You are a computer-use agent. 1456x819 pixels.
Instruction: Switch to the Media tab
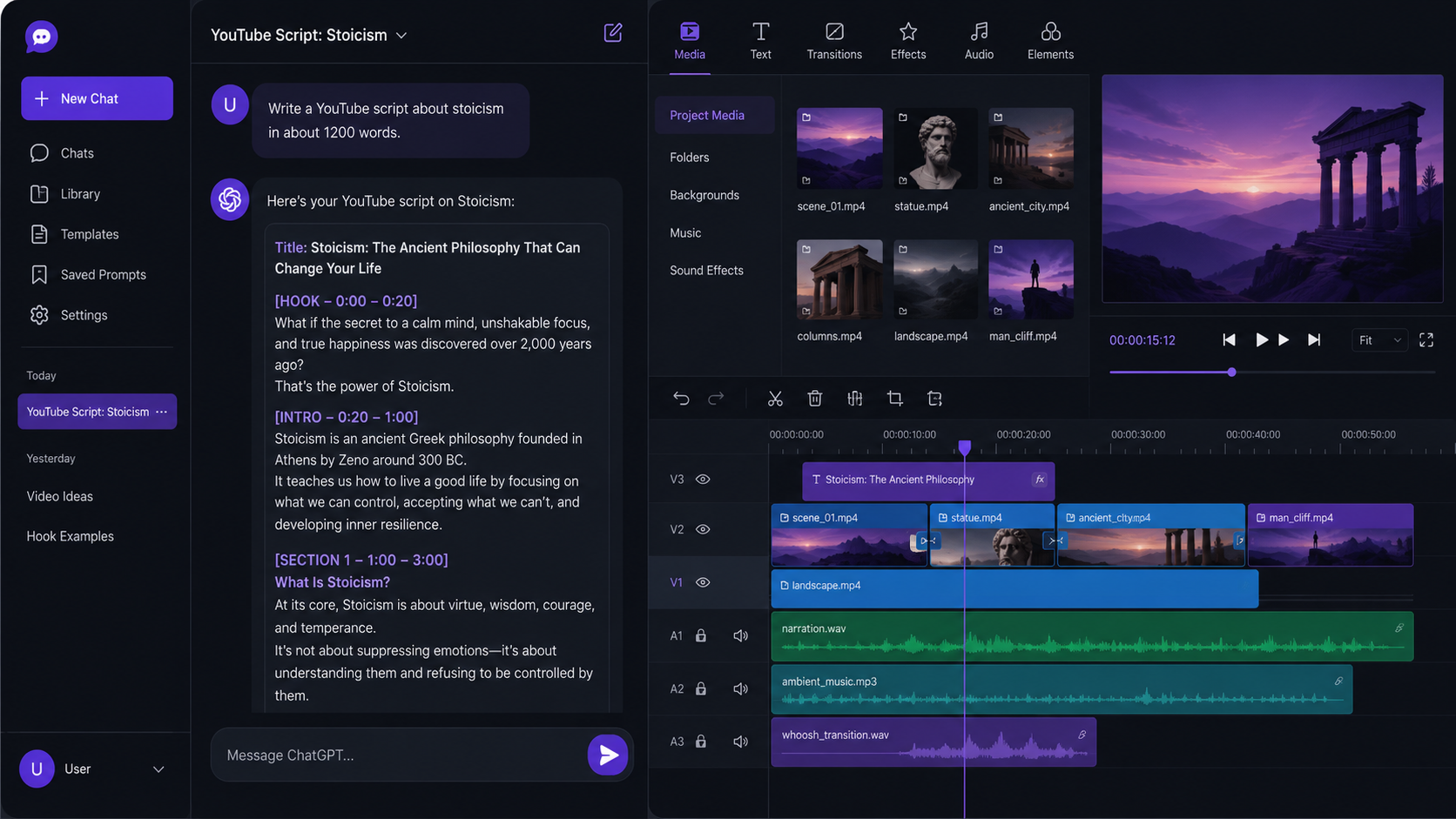point(690,41)
